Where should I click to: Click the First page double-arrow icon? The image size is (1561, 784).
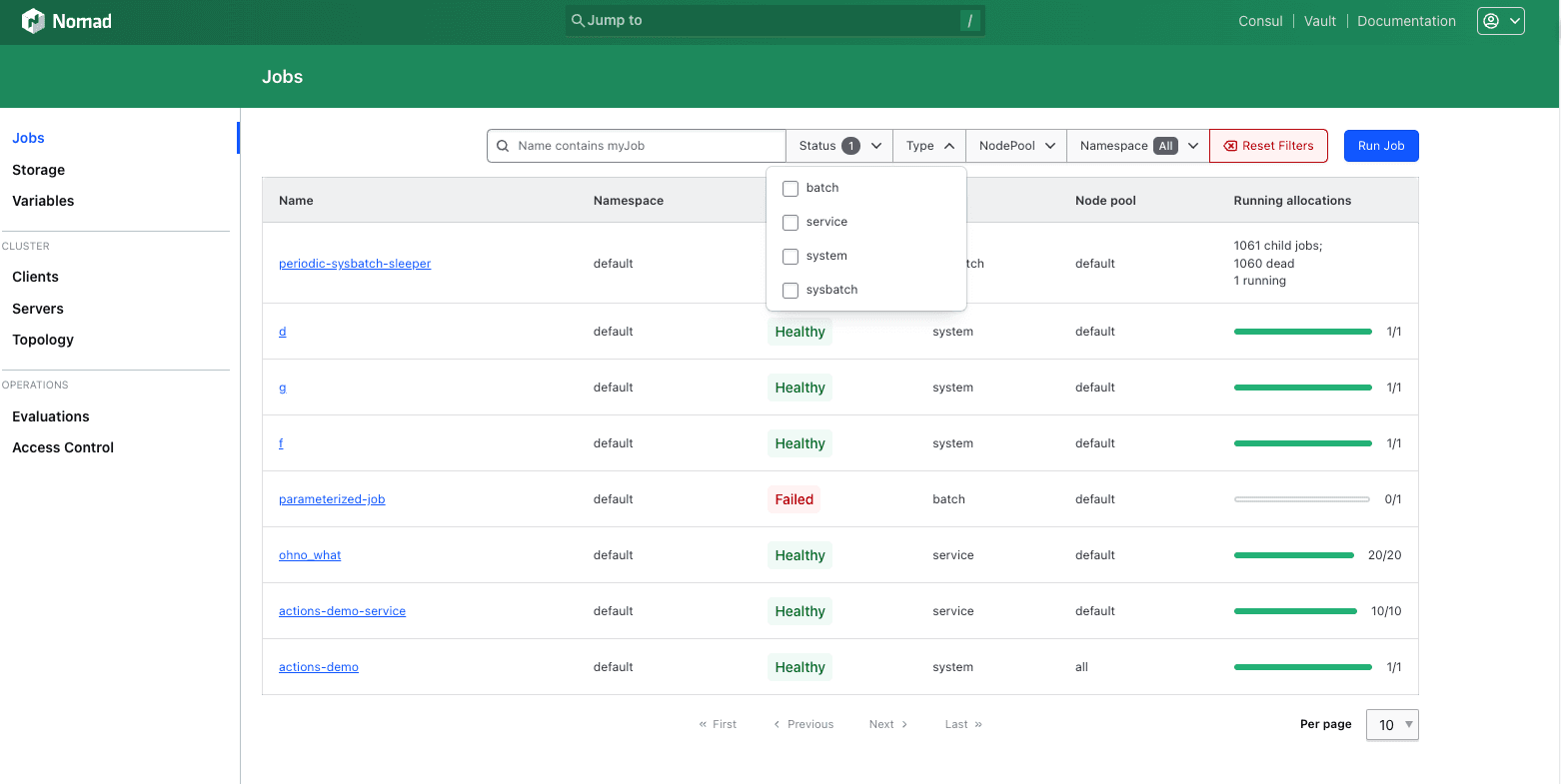click(704, 725)
